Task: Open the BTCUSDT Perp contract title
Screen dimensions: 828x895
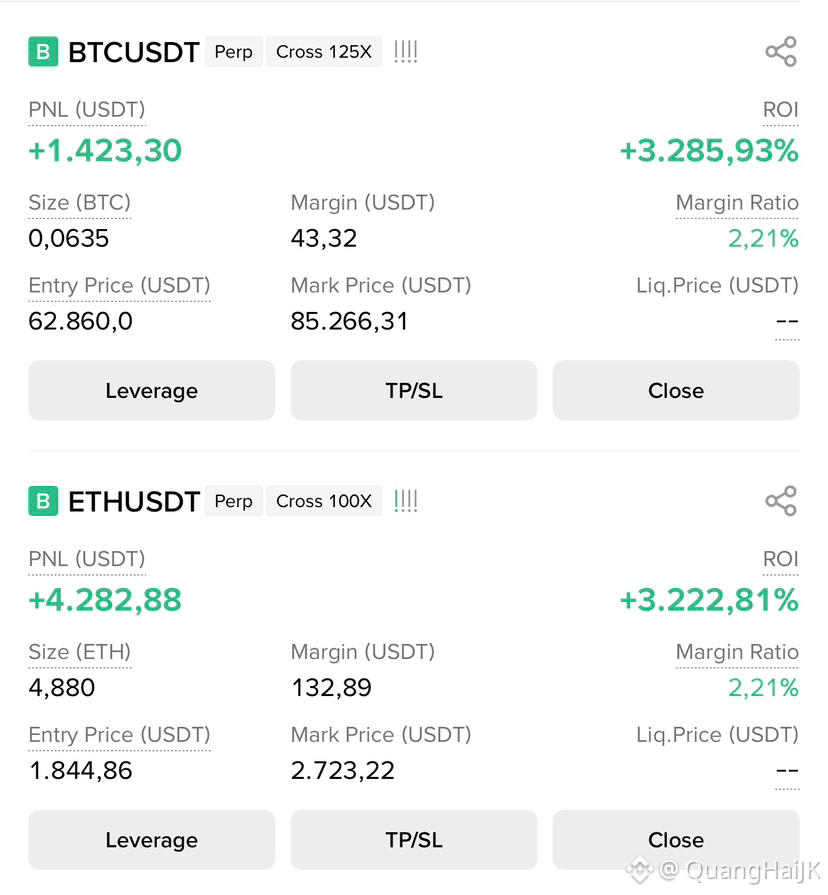Action: (x=134, y=52)
